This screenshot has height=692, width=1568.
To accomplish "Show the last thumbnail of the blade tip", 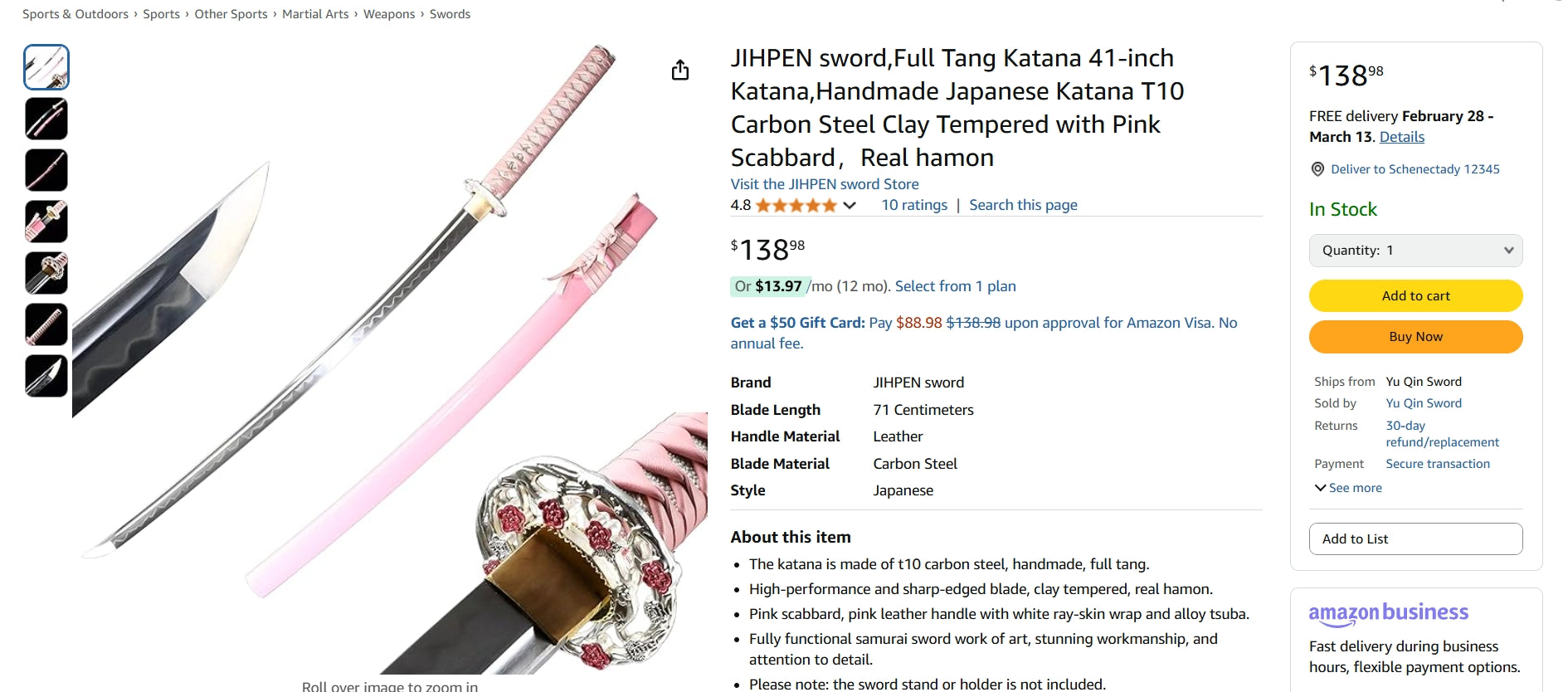I will coord(46,376).
